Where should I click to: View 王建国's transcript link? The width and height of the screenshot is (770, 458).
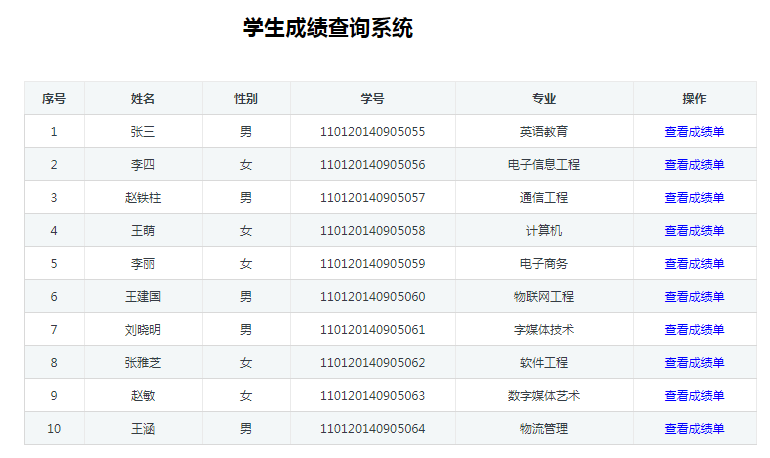coord(694,296)
